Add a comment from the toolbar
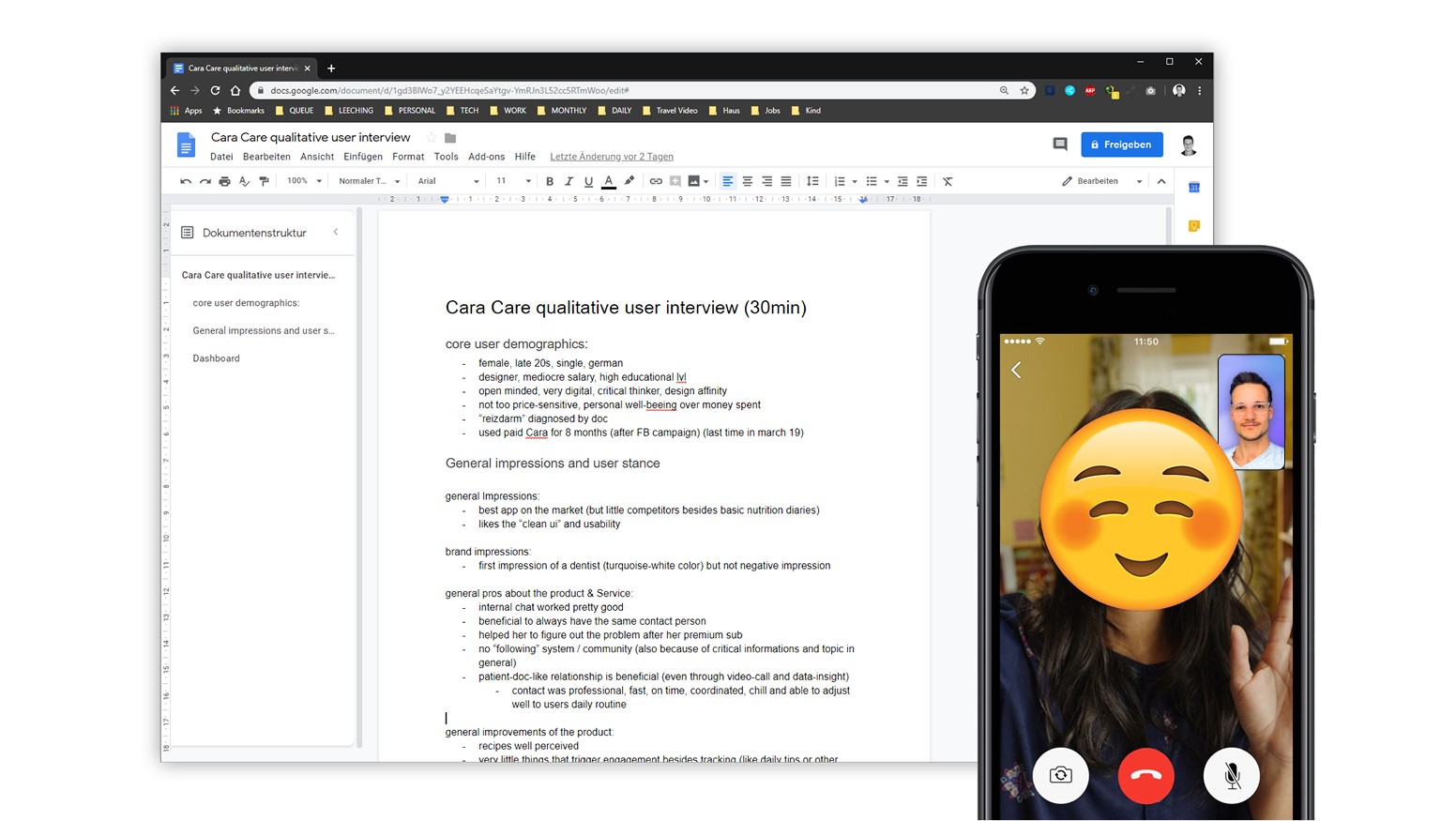1456x821 pixels. (x=675, y=181)
